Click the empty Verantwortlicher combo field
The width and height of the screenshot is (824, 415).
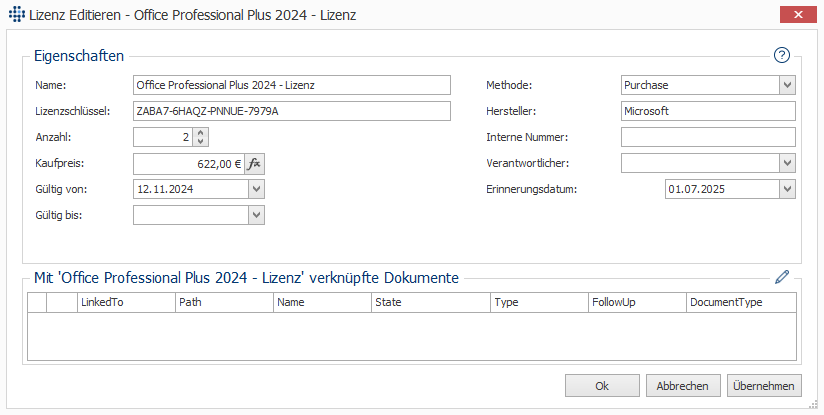tap(700, 163)
